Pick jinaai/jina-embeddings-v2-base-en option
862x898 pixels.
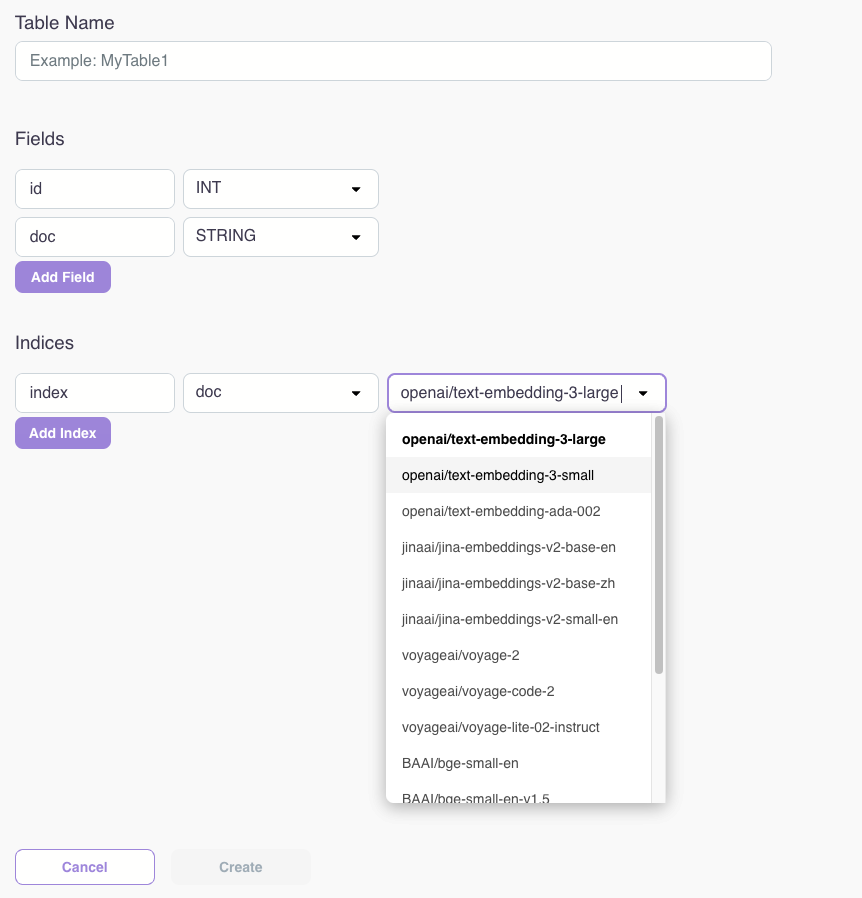(x=509, y=547)
